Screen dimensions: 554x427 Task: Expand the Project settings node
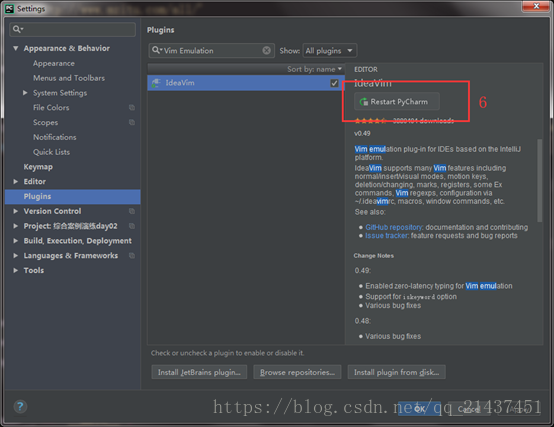click(16, 226)
